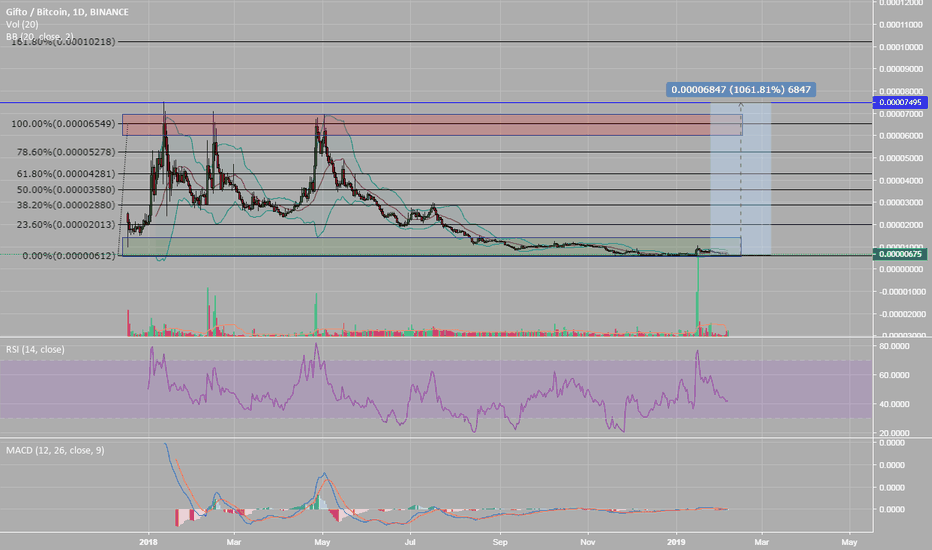Viewport: 932px width, 550px height.
Task: Click the -0.00001000 price axis value
Action: (x=902, y=292)
